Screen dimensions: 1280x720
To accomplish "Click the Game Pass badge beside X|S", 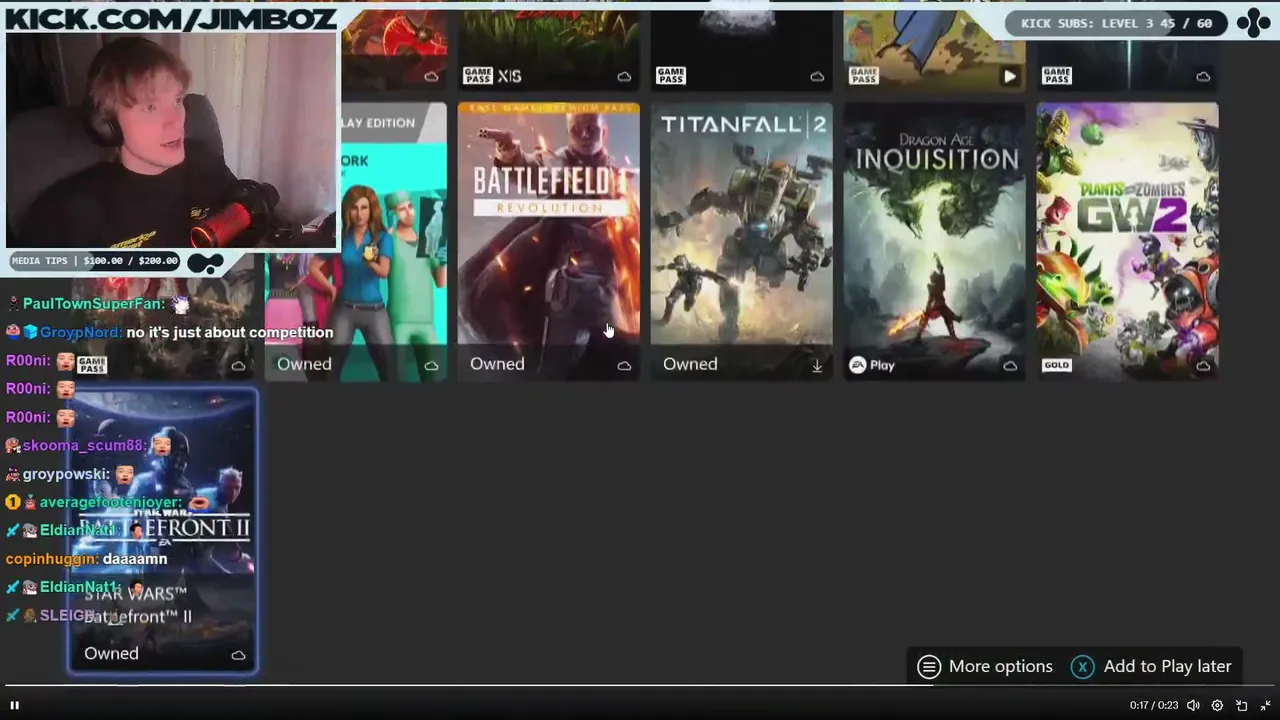I will (x=478, y=76).
